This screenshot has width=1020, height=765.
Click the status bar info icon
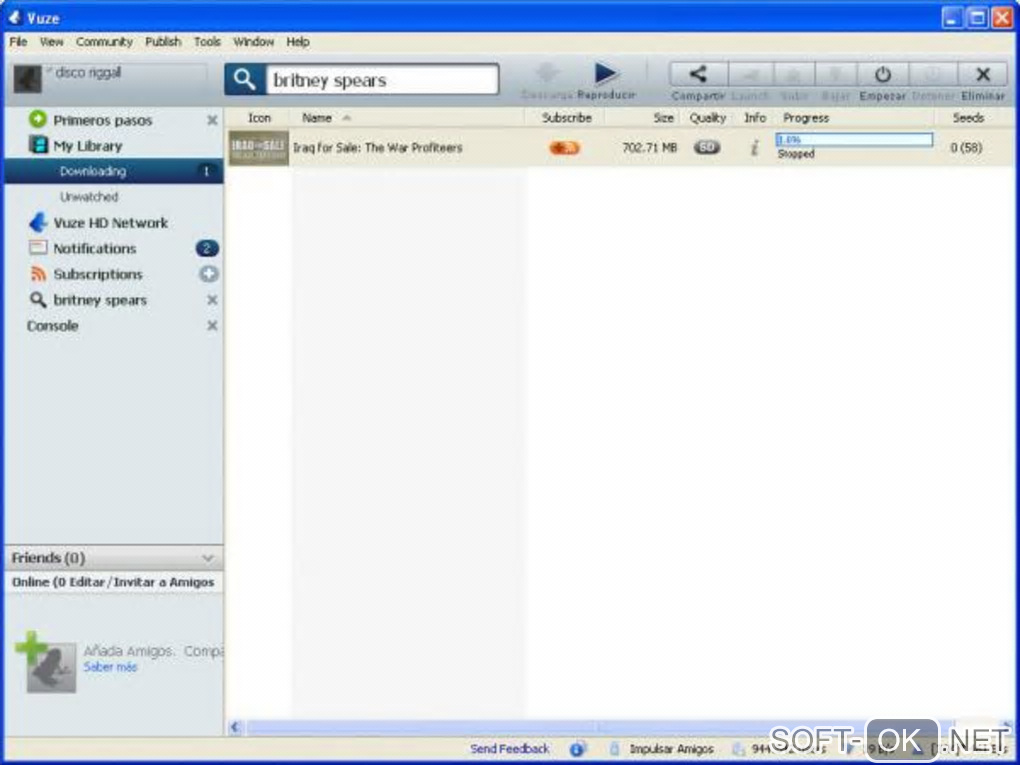(578, 749)
